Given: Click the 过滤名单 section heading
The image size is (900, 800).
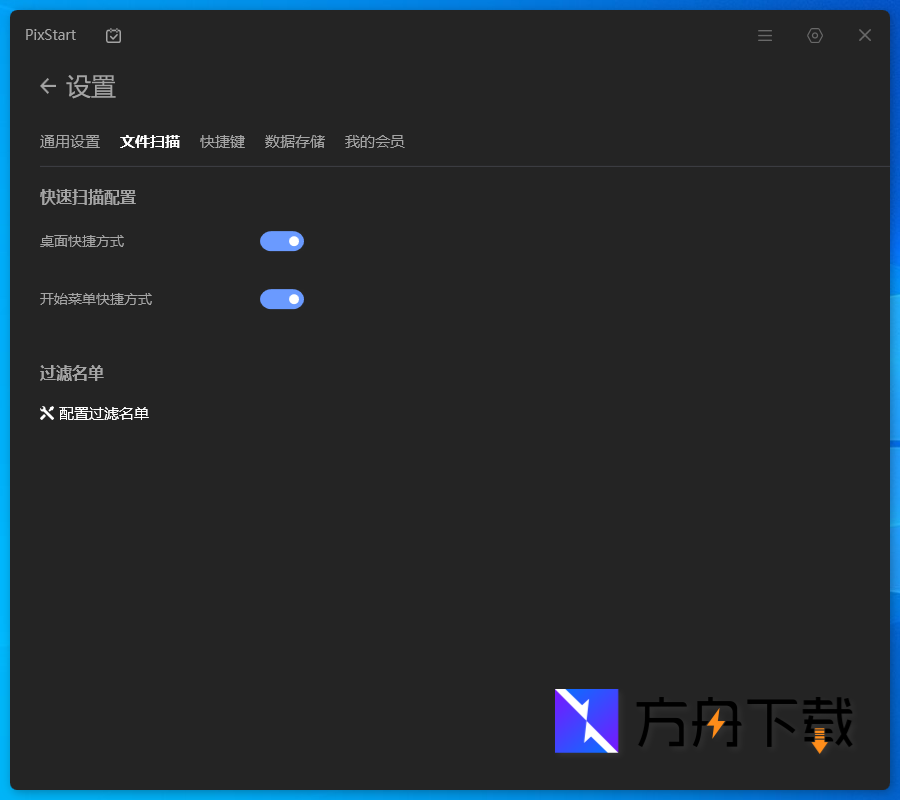Looking at the screenshot, I should point(71,372).
